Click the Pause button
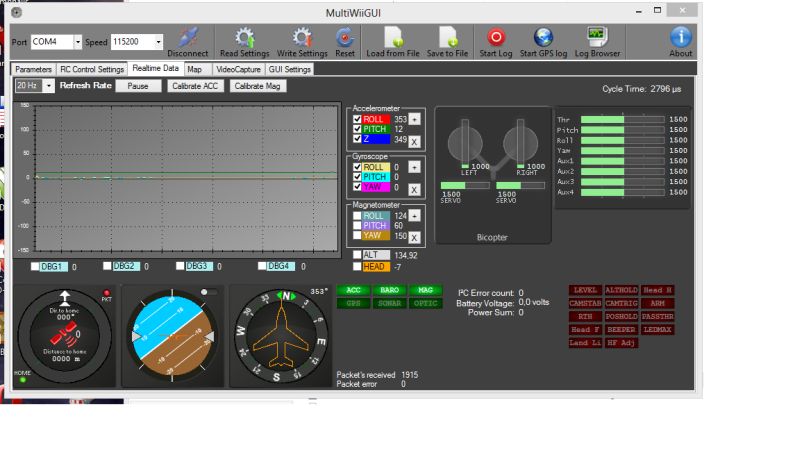 (x=138, y=86)
